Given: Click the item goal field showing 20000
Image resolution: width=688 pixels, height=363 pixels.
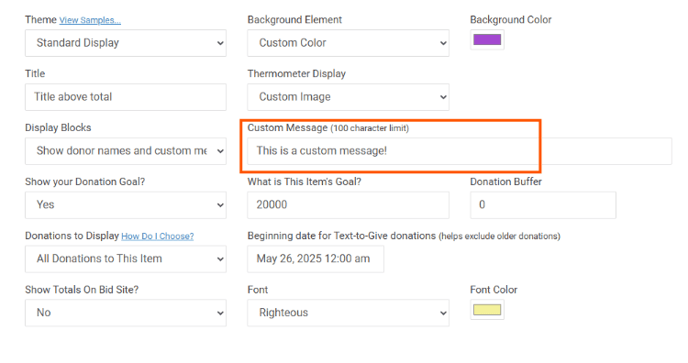Looking at the screenshot, I should tap(348, 205).
